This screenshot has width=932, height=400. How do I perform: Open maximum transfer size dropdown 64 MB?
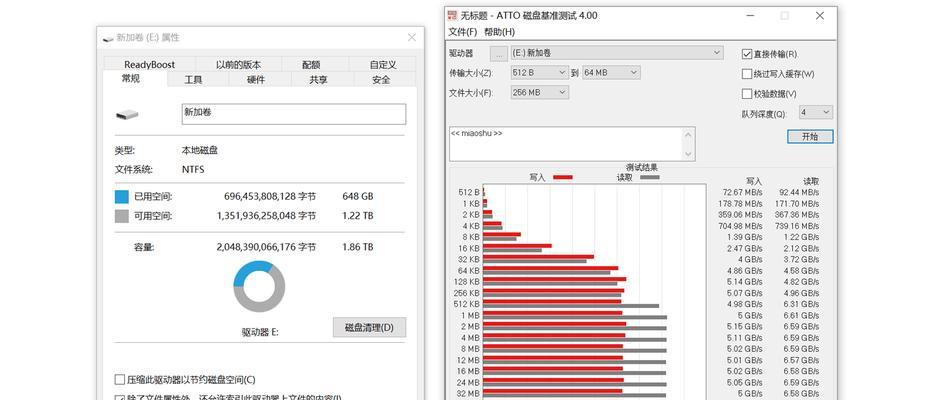[x=611, y=73]
